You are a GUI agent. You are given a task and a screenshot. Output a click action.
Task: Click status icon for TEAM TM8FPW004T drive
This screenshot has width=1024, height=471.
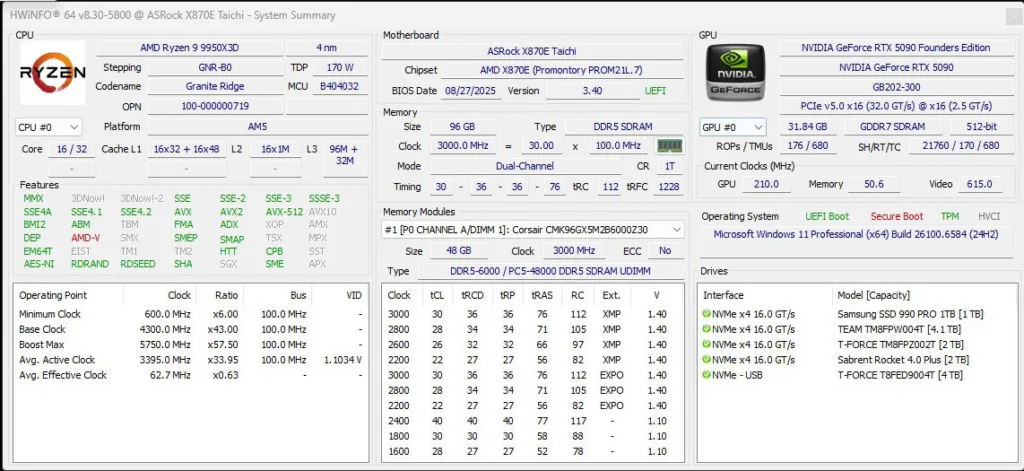[x=706, y=329]
